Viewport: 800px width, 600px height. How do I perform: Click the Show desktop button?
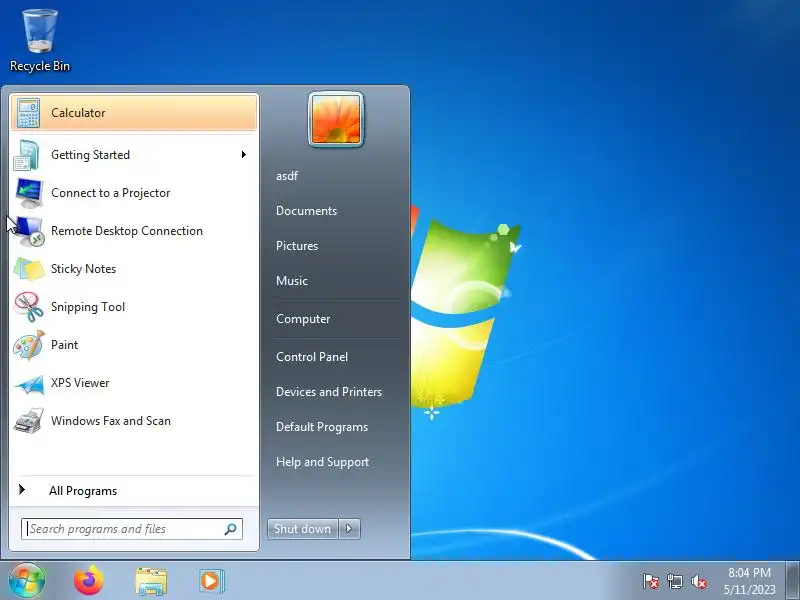(x=793, y=581)
